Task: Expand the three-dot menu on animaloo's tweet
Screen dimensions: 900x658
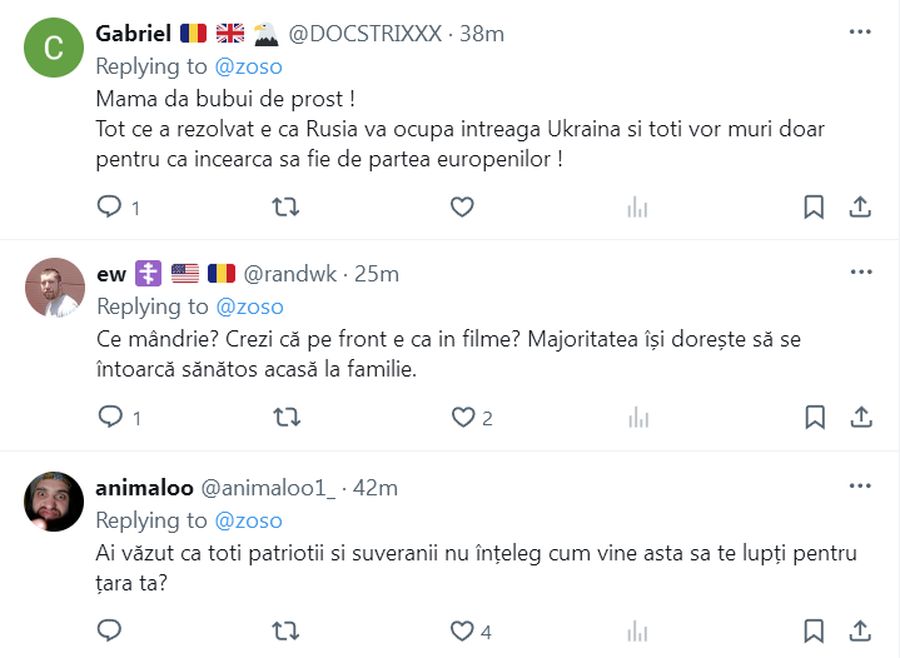Action: pyautogui.click(x=860, y=486)
